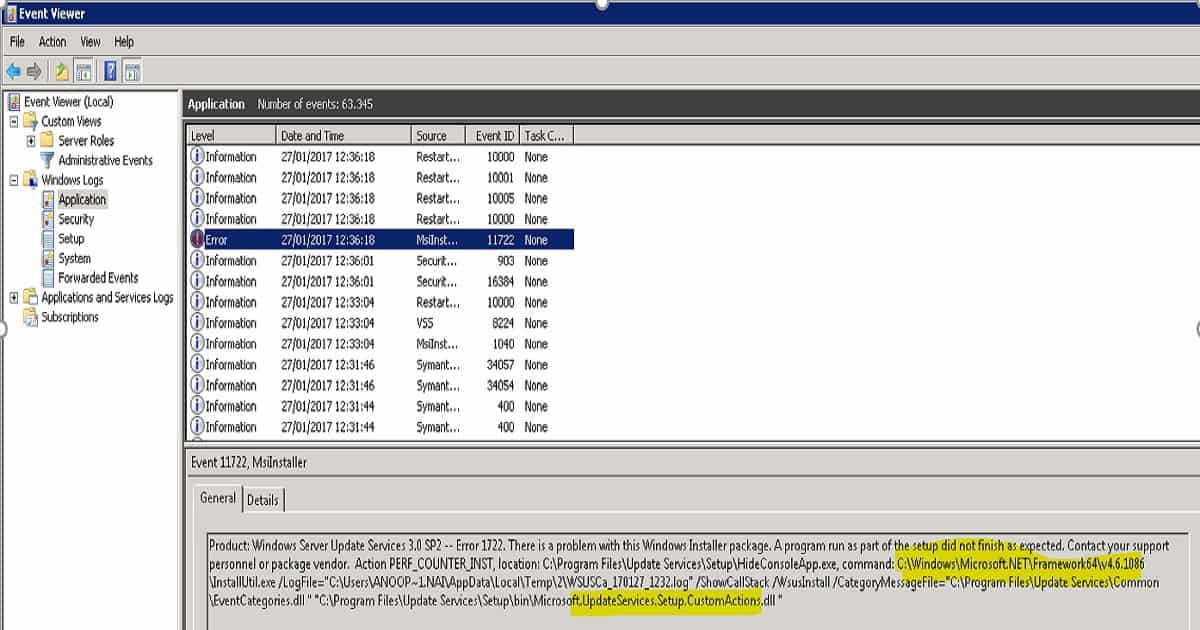
Task: Sort by the Source column header
Action: (x=439, y=136)
